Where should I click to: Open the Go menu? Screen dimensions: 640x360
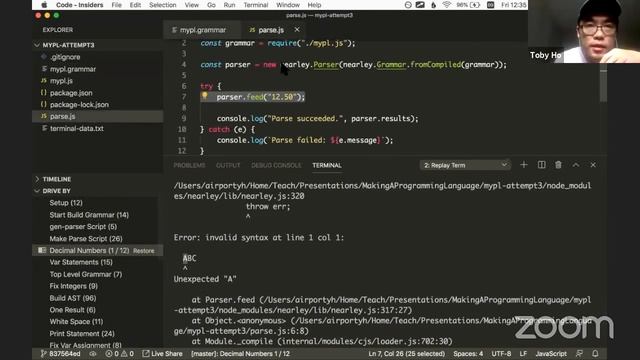211,5
